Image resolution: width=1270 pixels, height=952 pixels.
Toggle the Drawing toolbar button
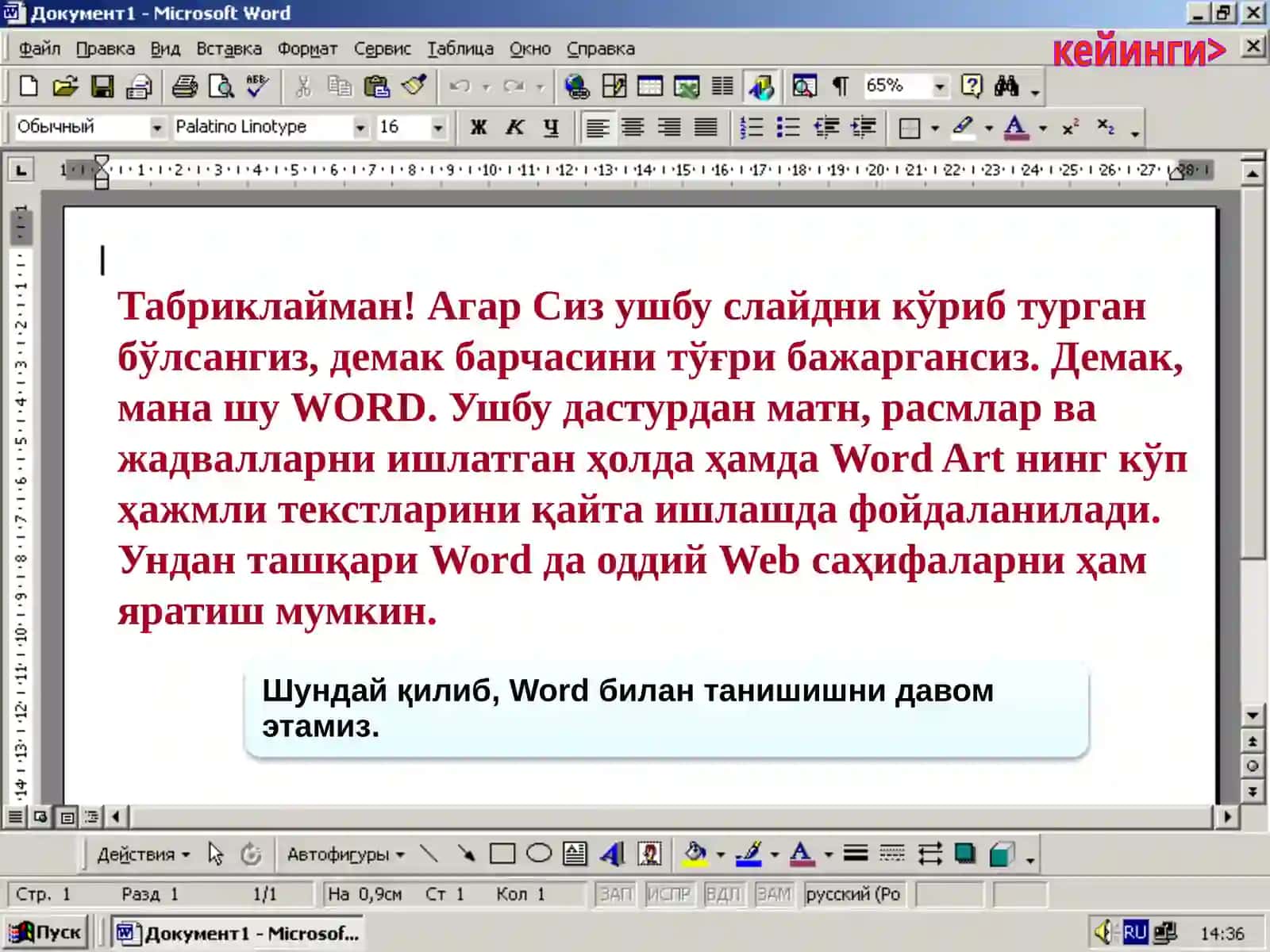tap(760, 86)
